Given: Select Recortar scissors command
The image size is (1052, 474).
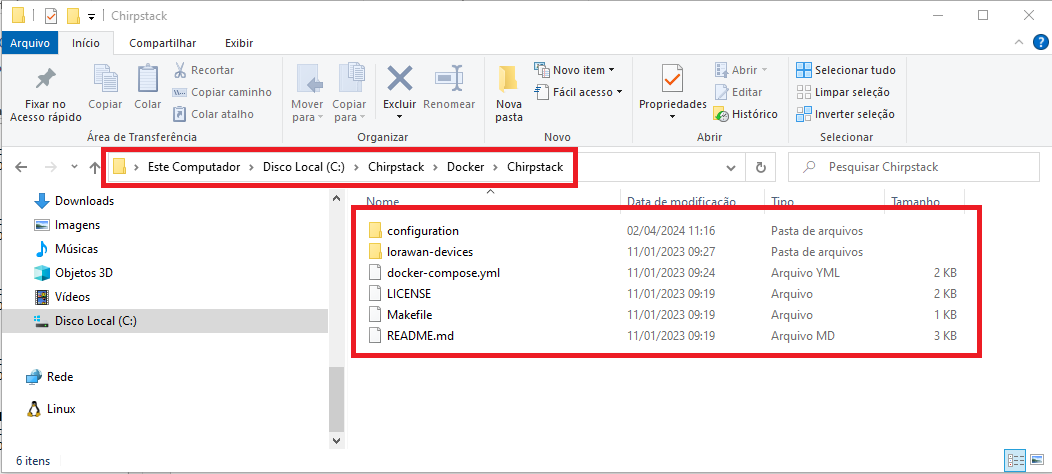Looking at the screenshot, I should coord(204,70).
